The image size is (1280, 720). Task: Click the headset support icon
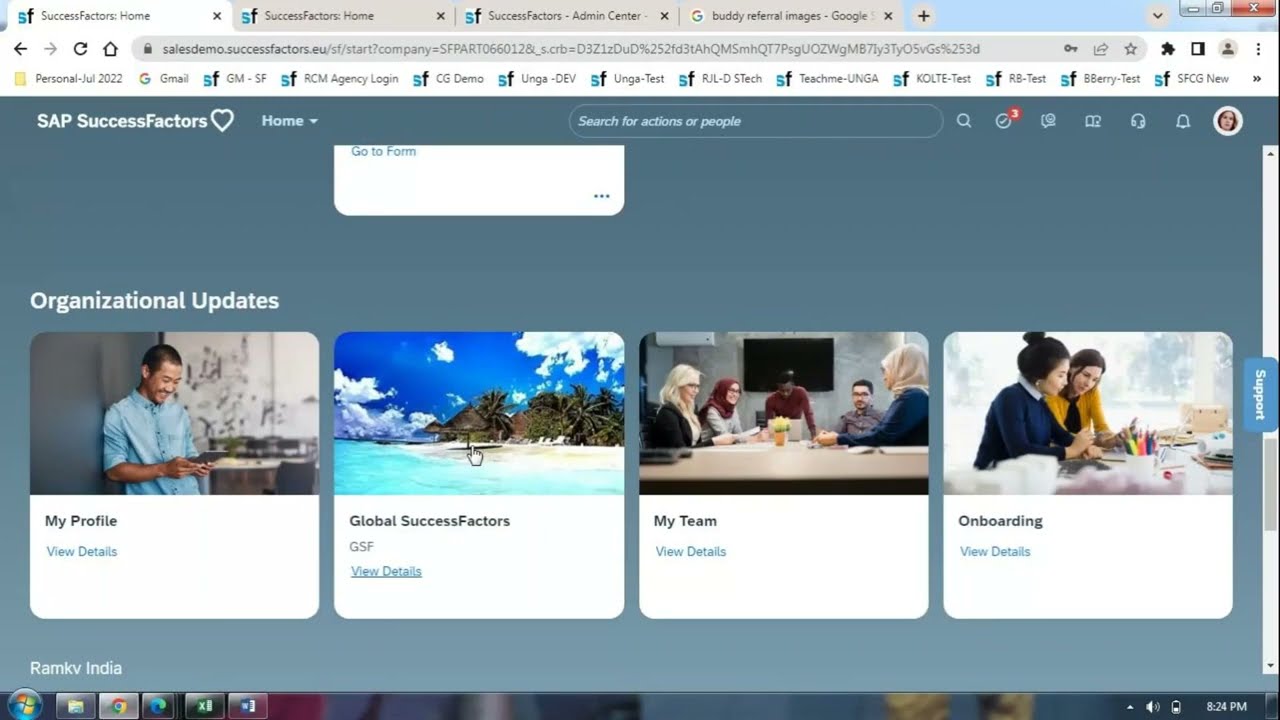pos(1138,121)
